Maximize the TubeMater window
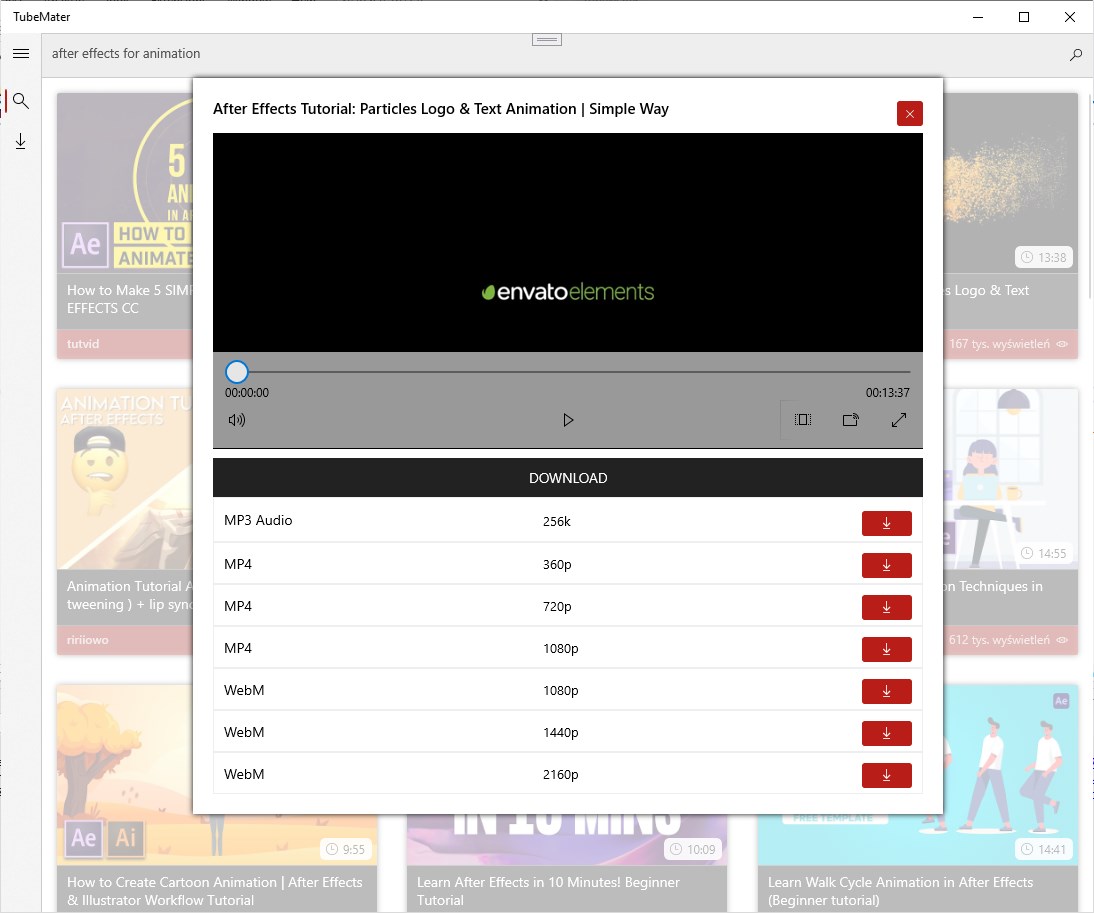The height and width of the screenshot is (913, 1094). [x=1024, y=17]
